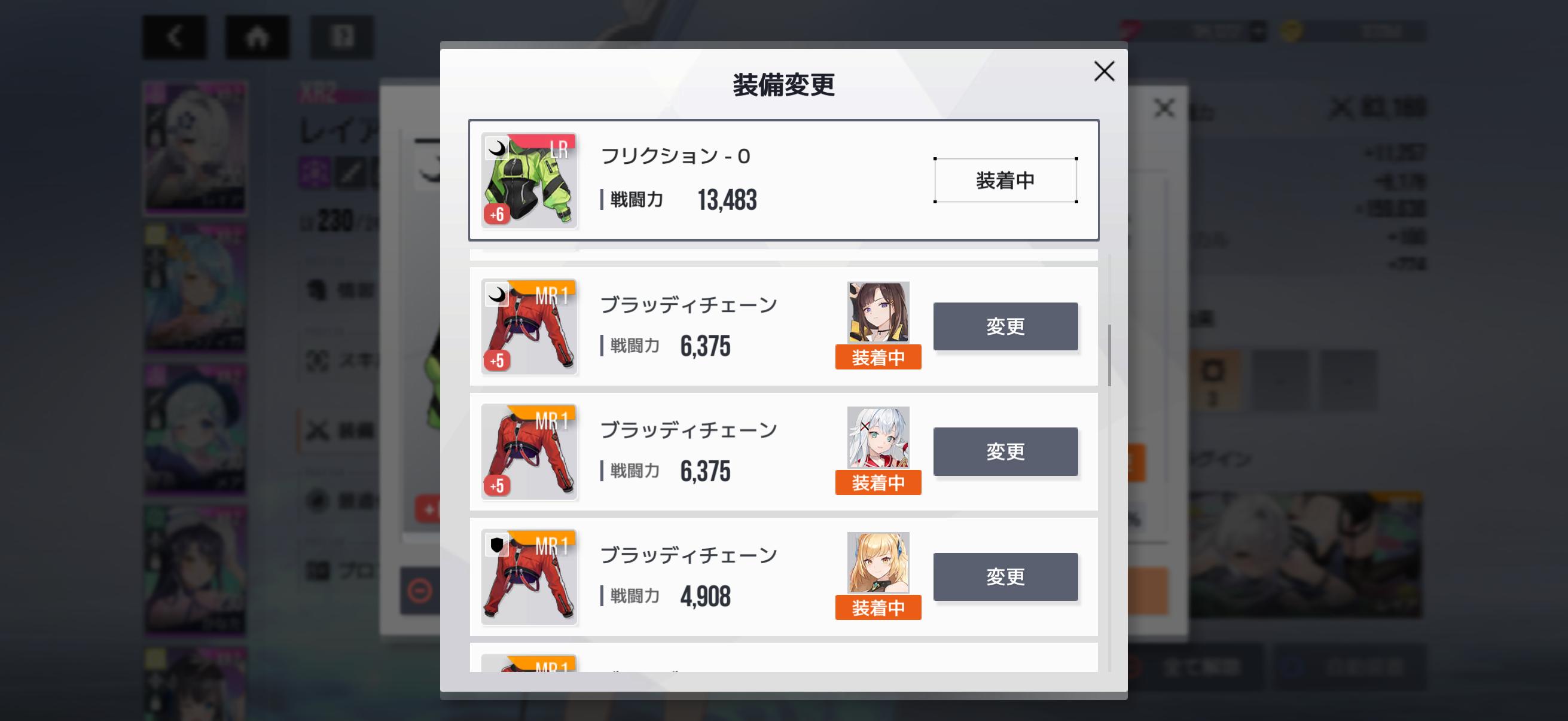The width and height of the screenshot is (1568, 721).
Task: Click the brown-haired girl character portrait
Action: pyautogui.click(x=878, y=312)
